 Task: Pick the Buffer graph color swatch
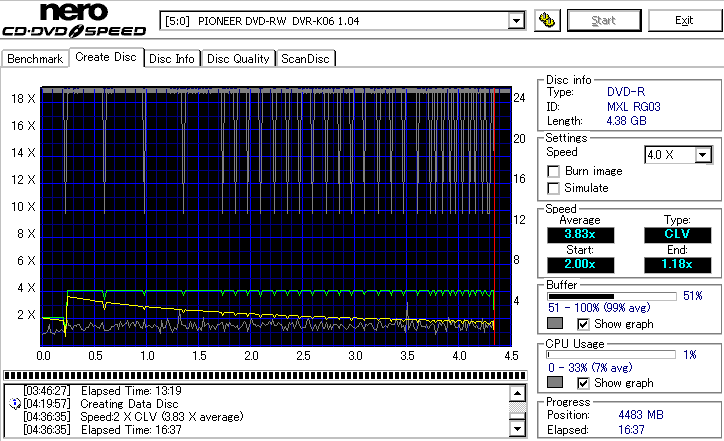click(x=555, y=323)
